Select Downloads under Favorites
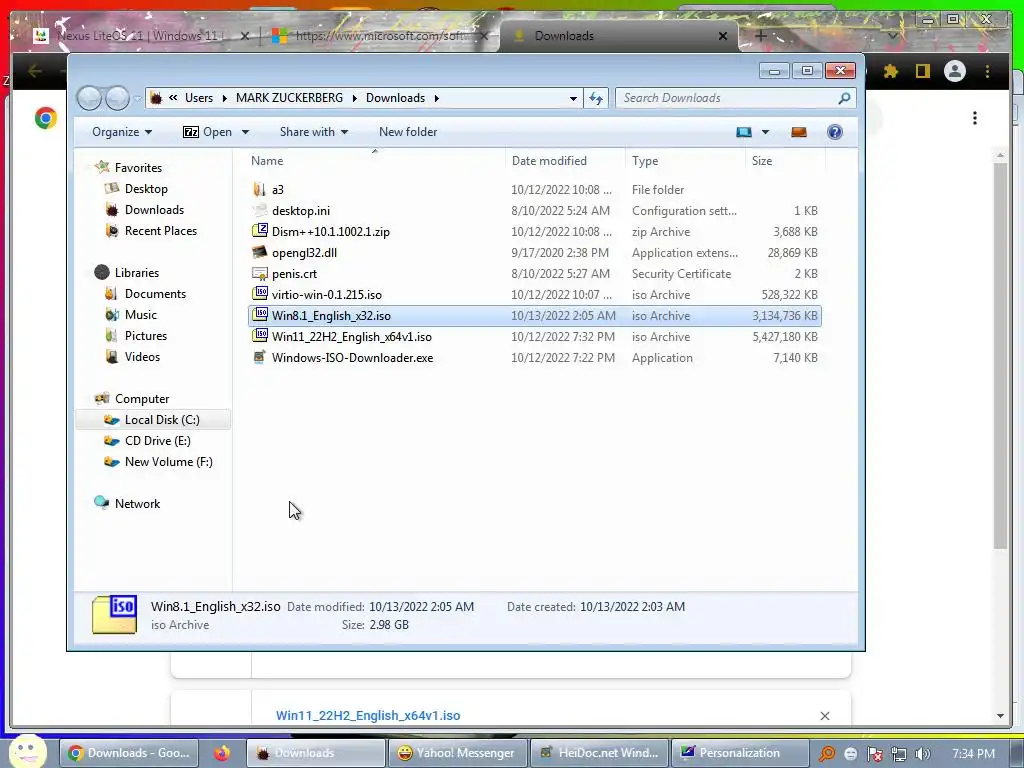 [154, 210]
